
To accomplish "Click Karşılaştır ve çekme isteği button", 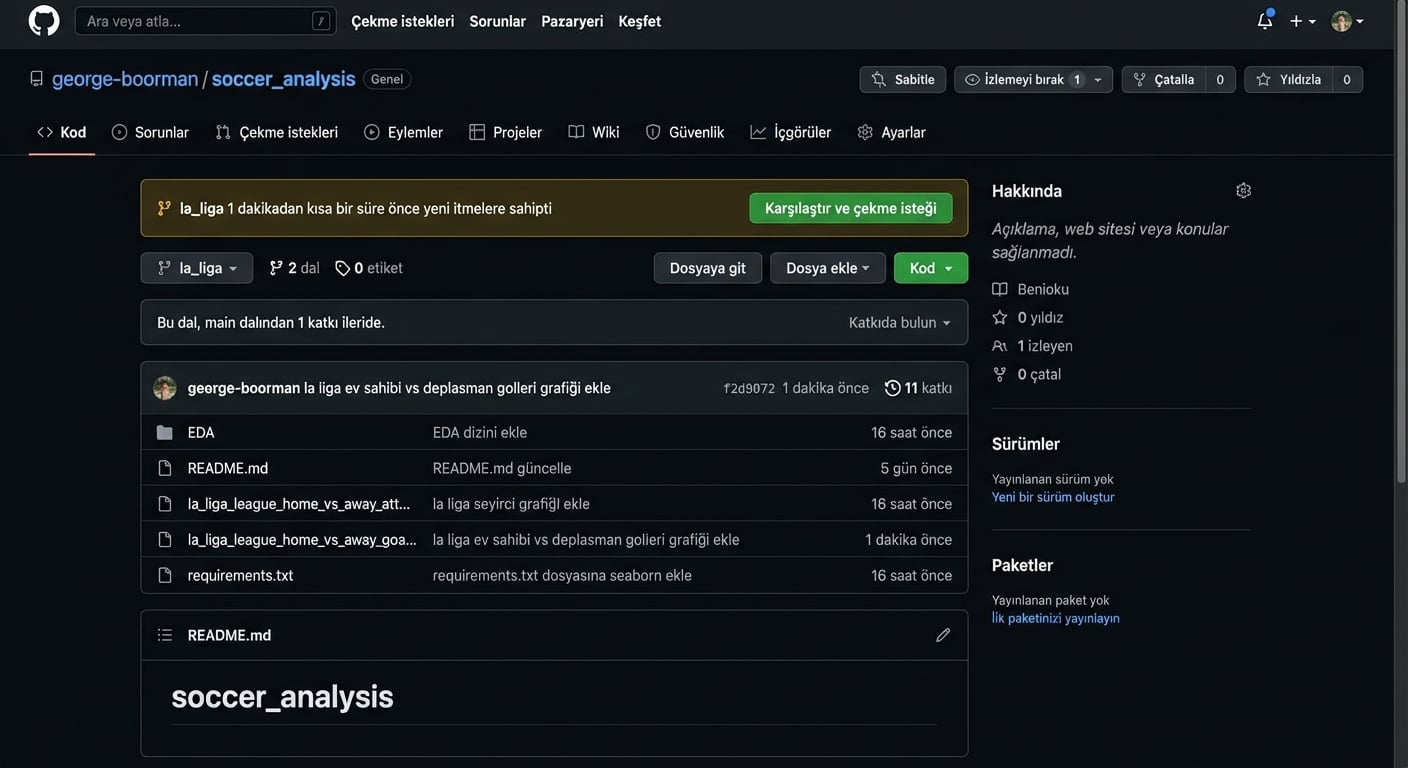I will pyautogui.click(x=850, y=208).
